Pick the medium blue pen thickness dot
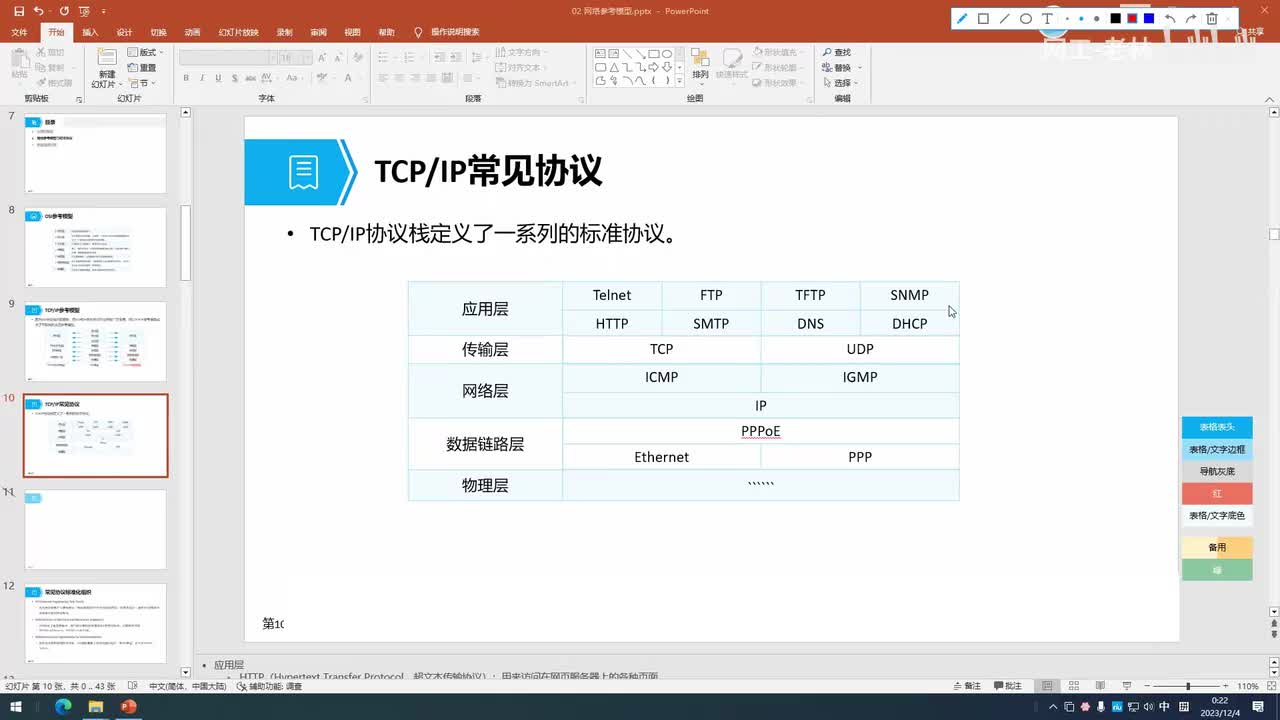The height and width of the screenshot is (720, 1280). (1081, 18)
